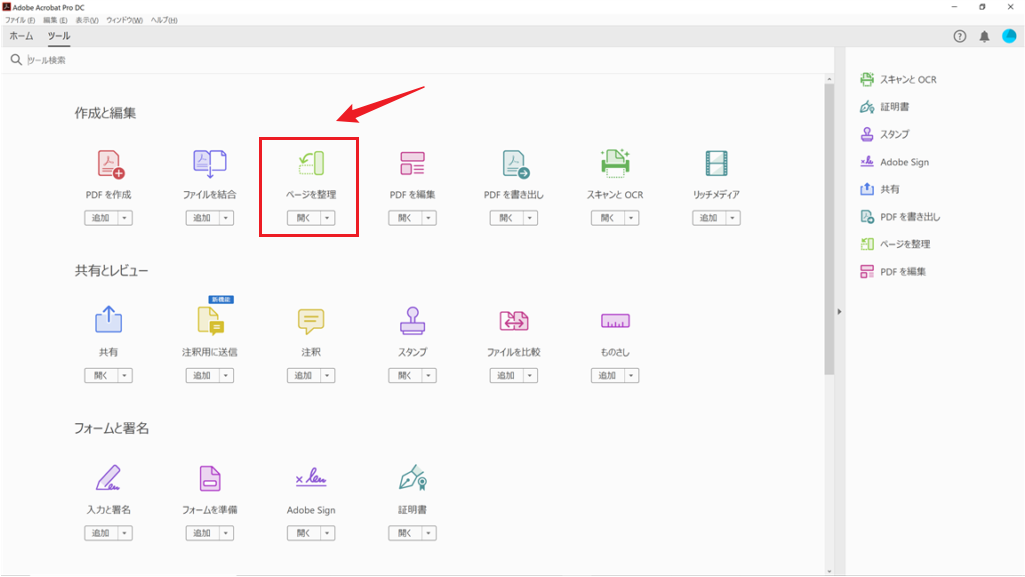Open 共有 shortcut in right sidebar

(x=880, y=190)
